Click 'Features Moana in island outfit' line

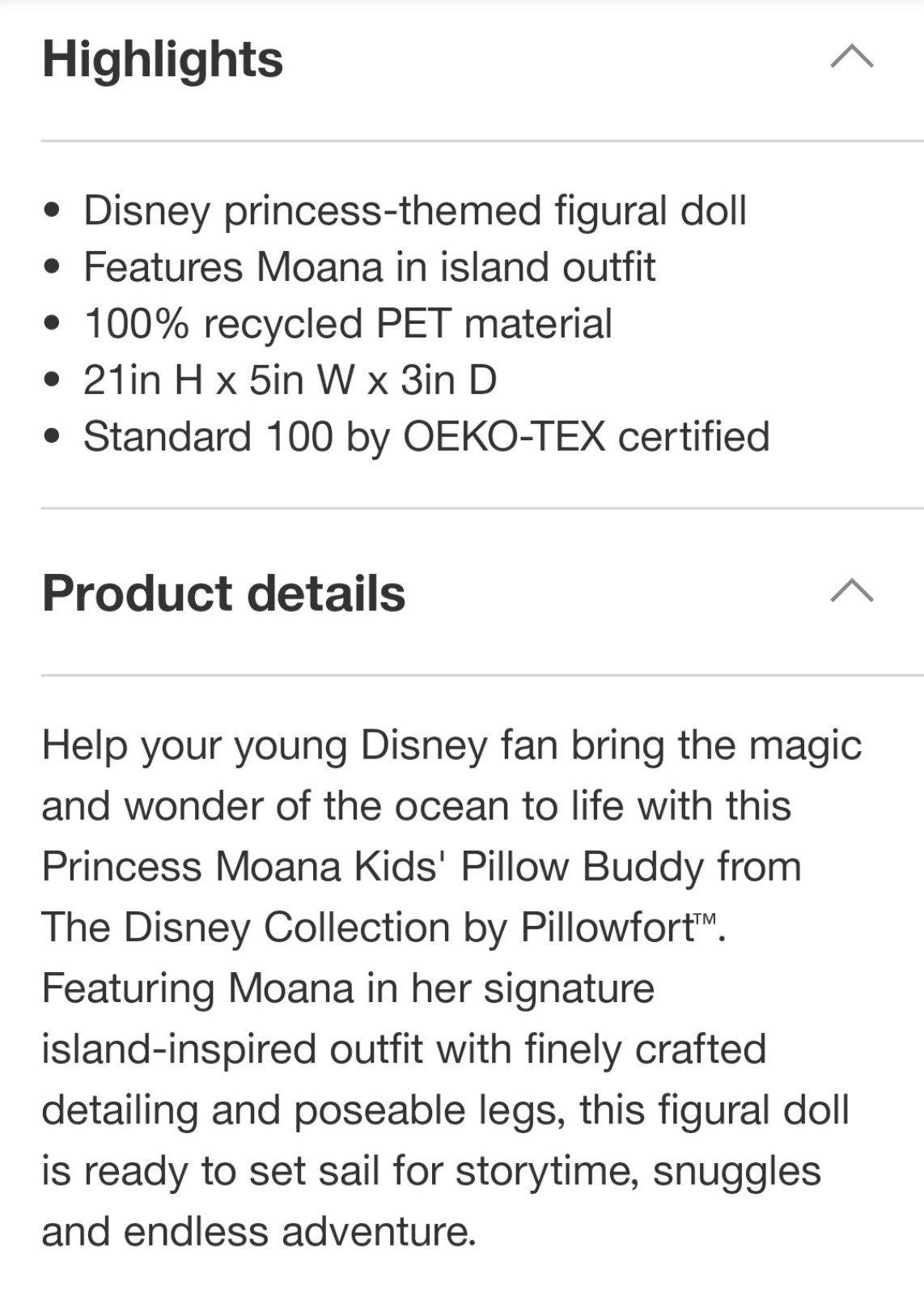click(370, 267)
